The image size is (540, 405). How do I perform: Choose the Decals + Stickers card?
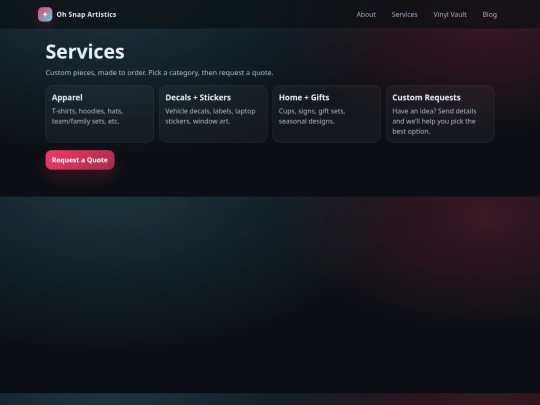[x=213, y=114]
